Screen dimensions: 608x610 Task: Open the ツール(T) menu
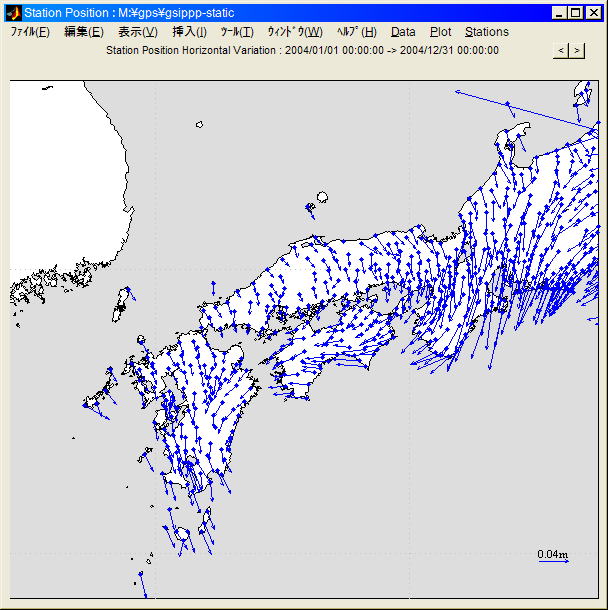click(x=237, y=32)
